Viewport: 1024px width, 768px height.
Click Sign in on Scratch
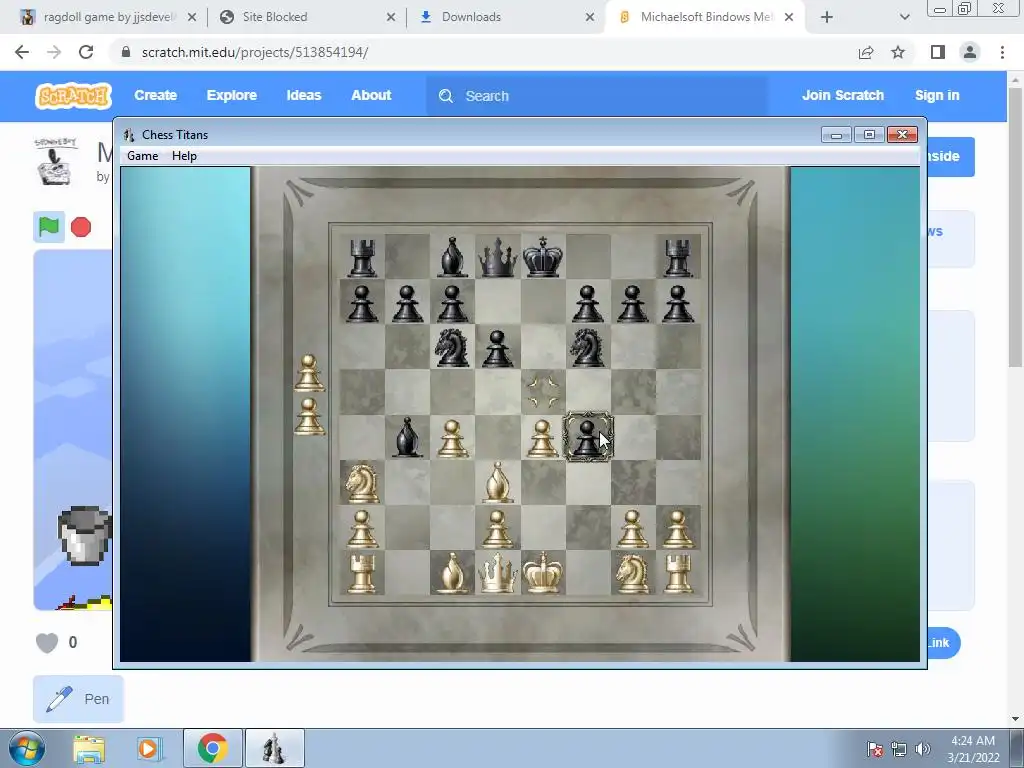coord(937,95)
